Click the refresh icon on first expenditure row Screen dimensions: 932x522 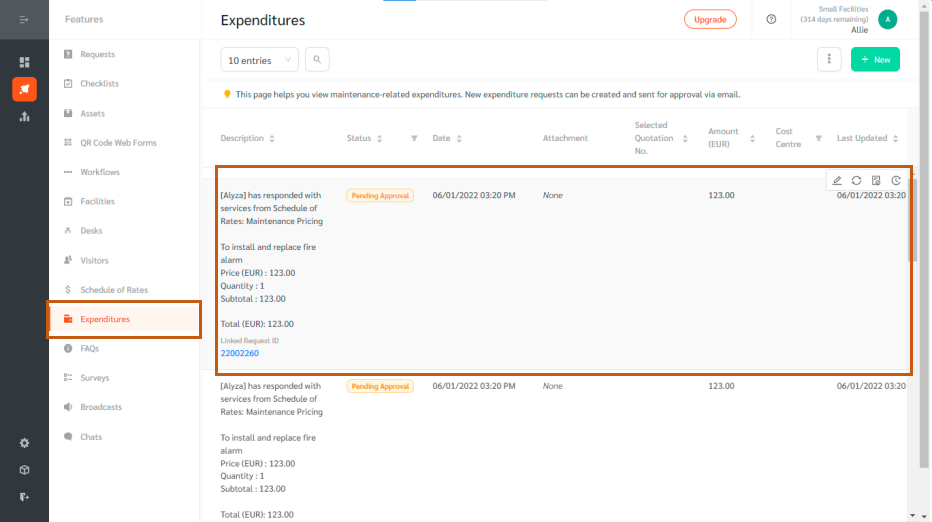(x=857, y=181)
